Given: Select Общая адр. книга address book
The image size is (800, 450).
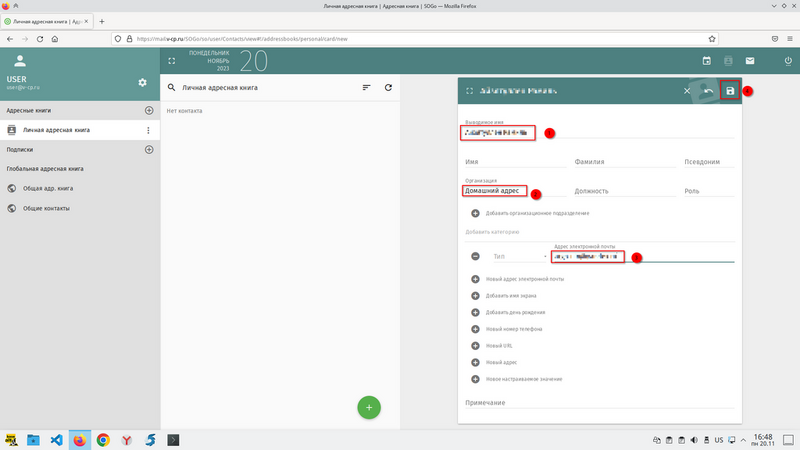Looking at the screenshot, I should 50,188.
